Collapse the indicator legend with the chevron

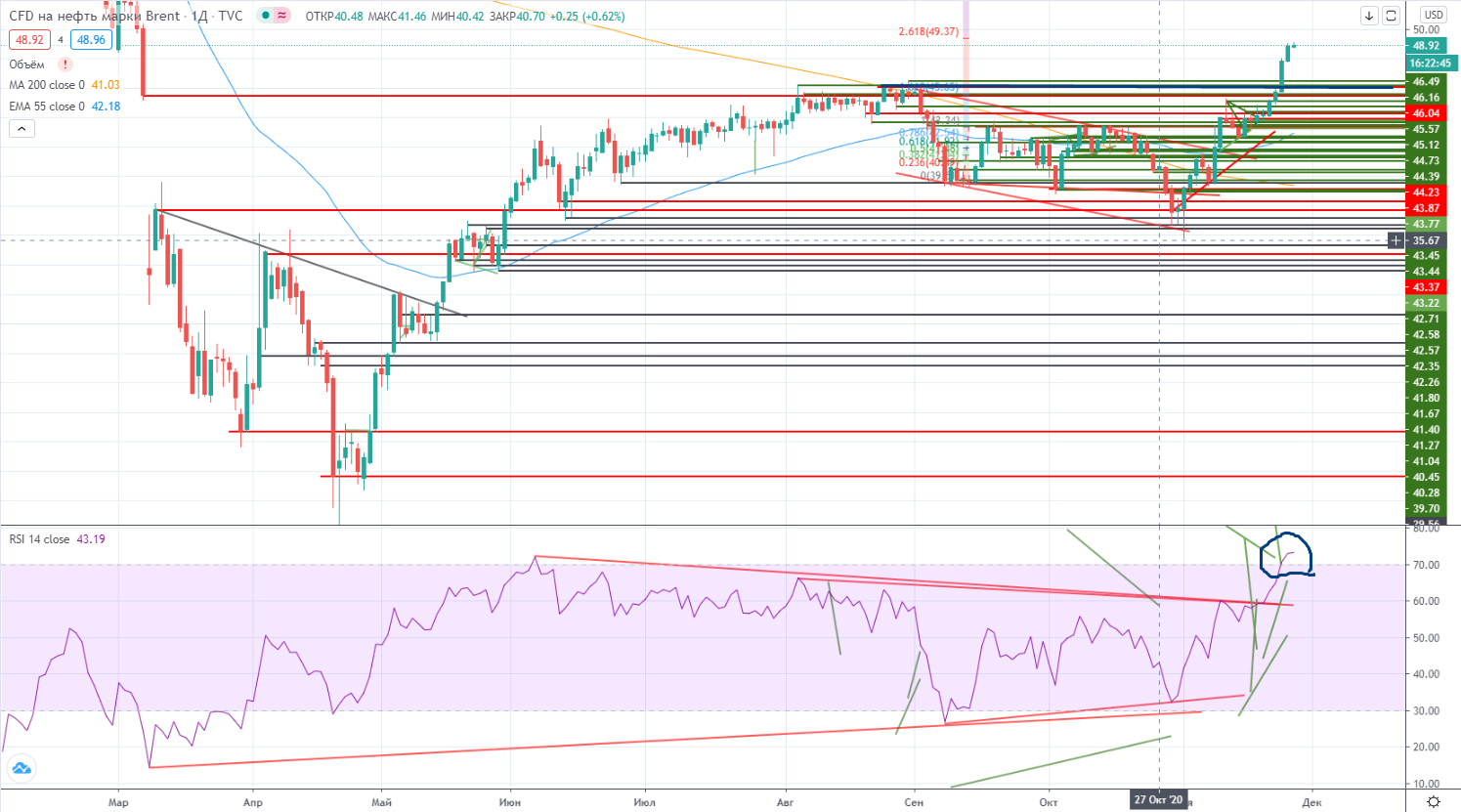click(x=21, y=128)
